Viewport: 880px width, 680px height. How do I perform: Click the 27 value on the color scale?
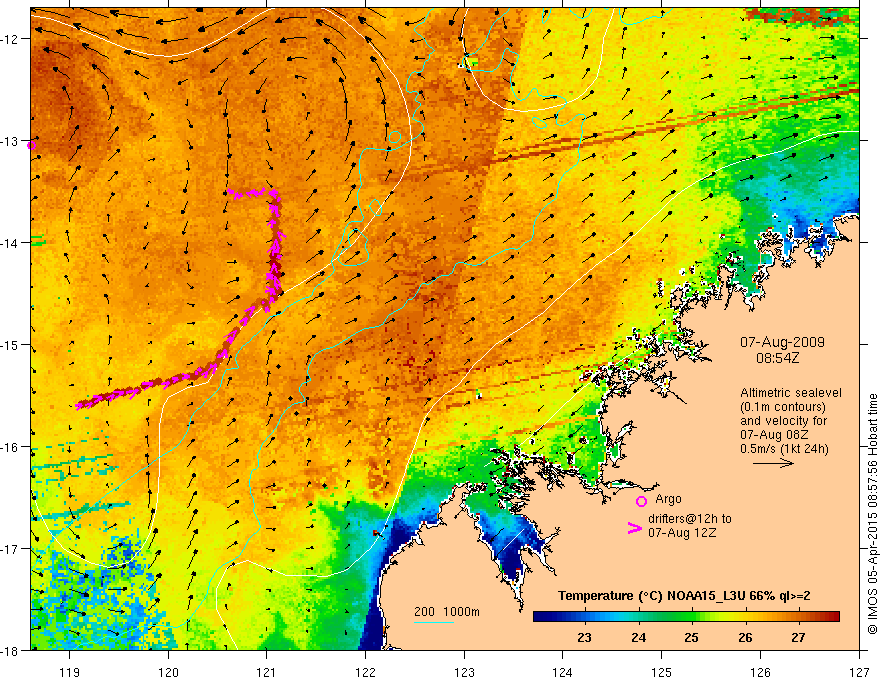click(799, 637)
